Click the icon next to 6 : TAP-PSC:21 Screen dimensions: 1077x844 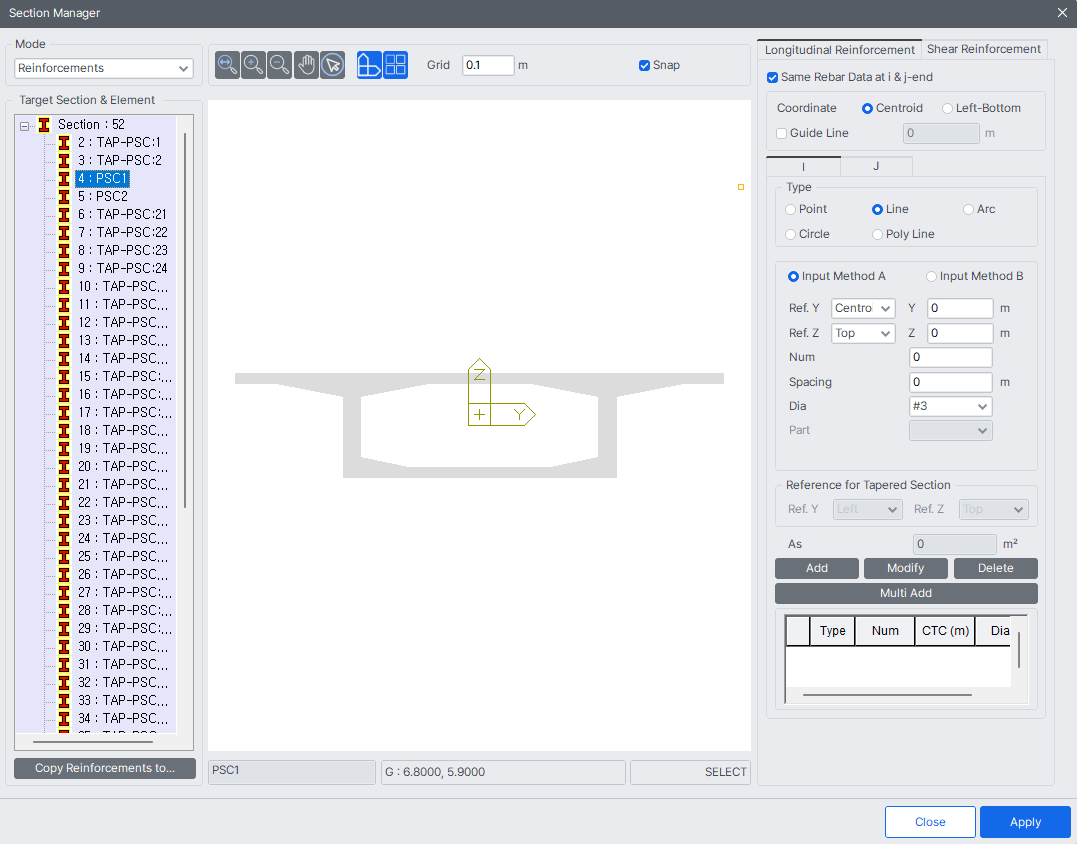(64, 214)
